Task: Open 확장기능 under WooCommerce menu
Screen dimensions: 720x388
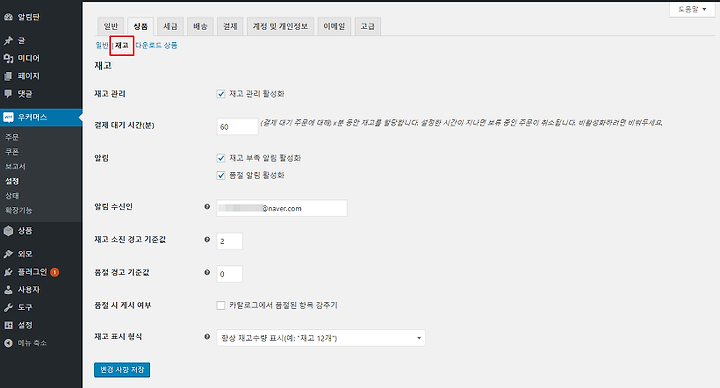Action: (18, 210)
